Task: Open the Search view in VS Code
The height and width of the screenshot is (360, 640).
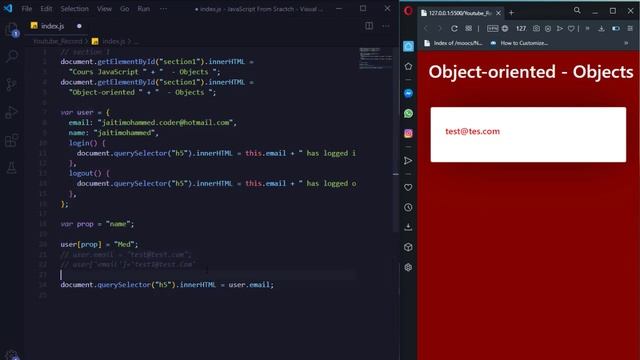Action: (x=12, y=56)
